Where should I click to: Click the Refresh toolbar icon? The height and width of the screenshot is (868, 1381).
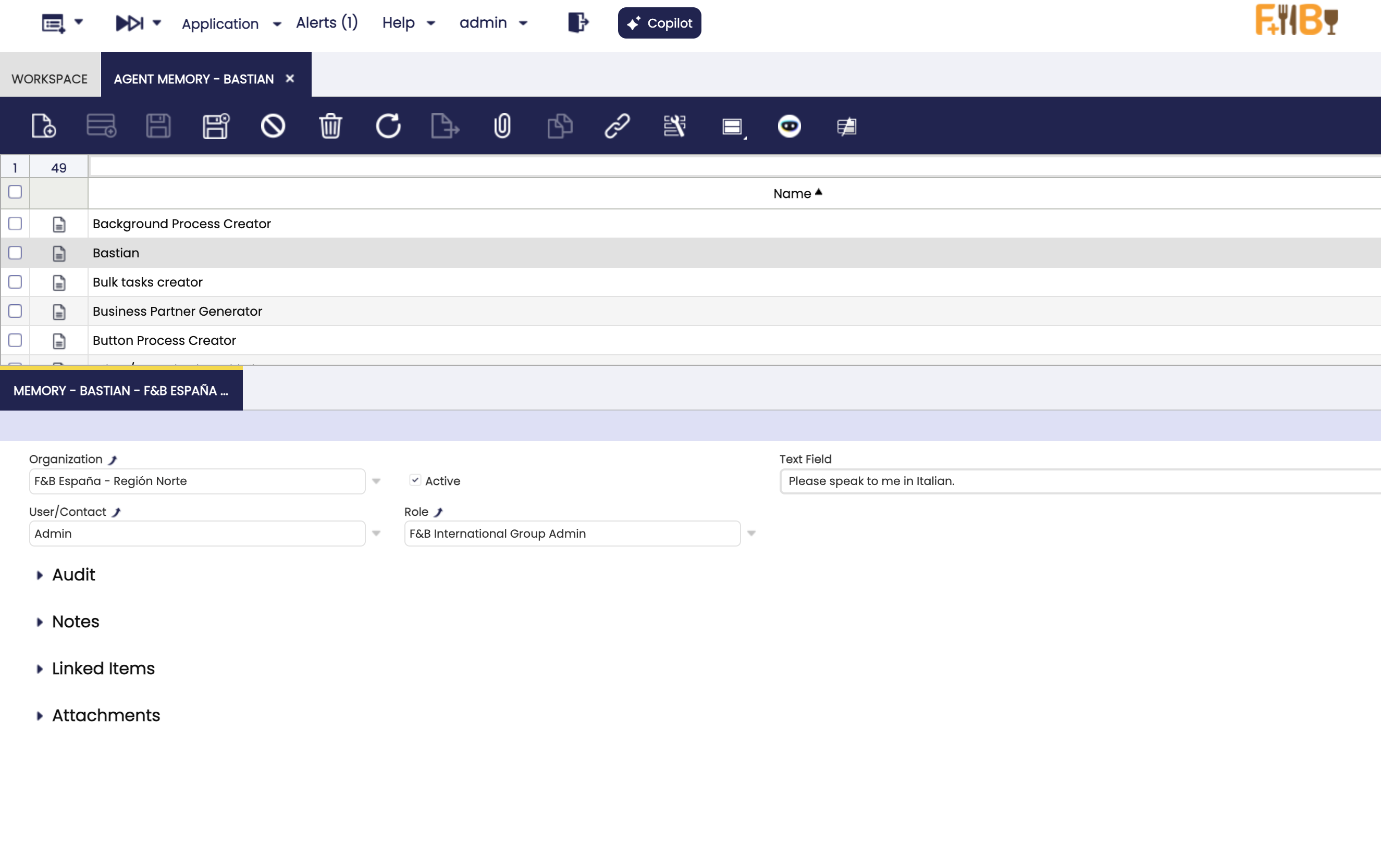pyautogui.click(x=388, y=126)
